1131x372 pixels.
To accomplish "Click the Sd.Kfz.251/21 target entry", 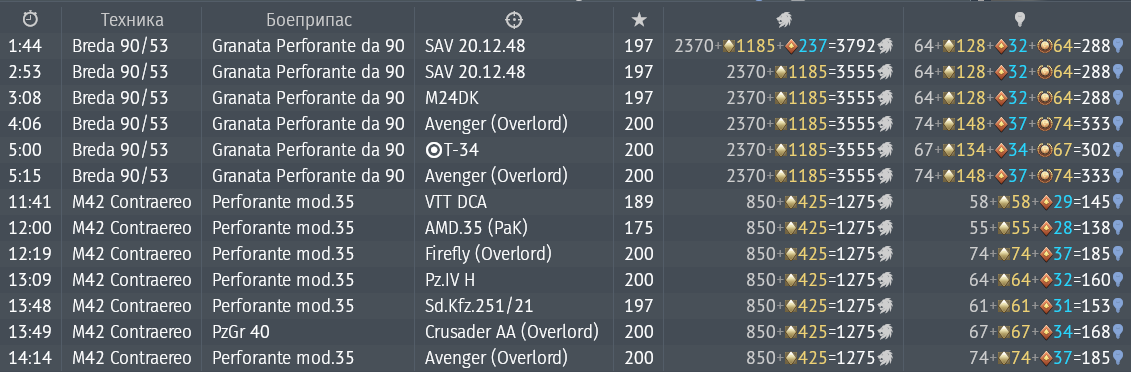I will pos(479,306).
